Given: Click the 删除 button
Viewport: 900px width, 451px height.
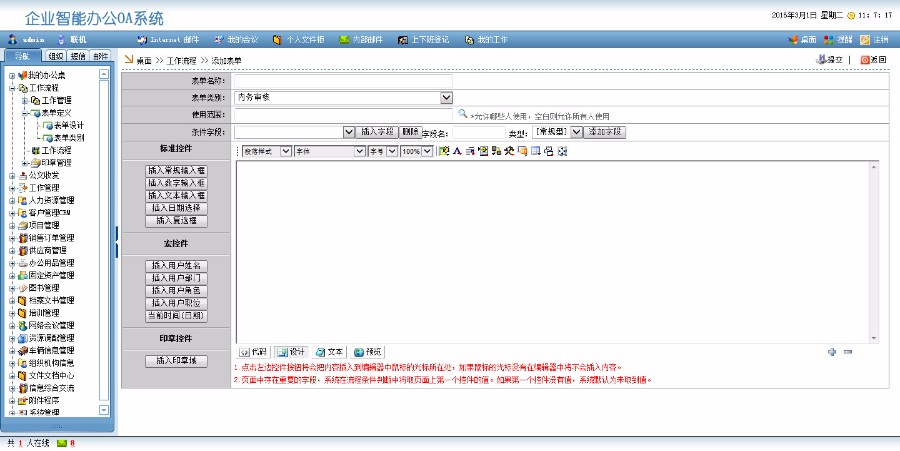Looking at the screenshot, I should pos(410,132).
